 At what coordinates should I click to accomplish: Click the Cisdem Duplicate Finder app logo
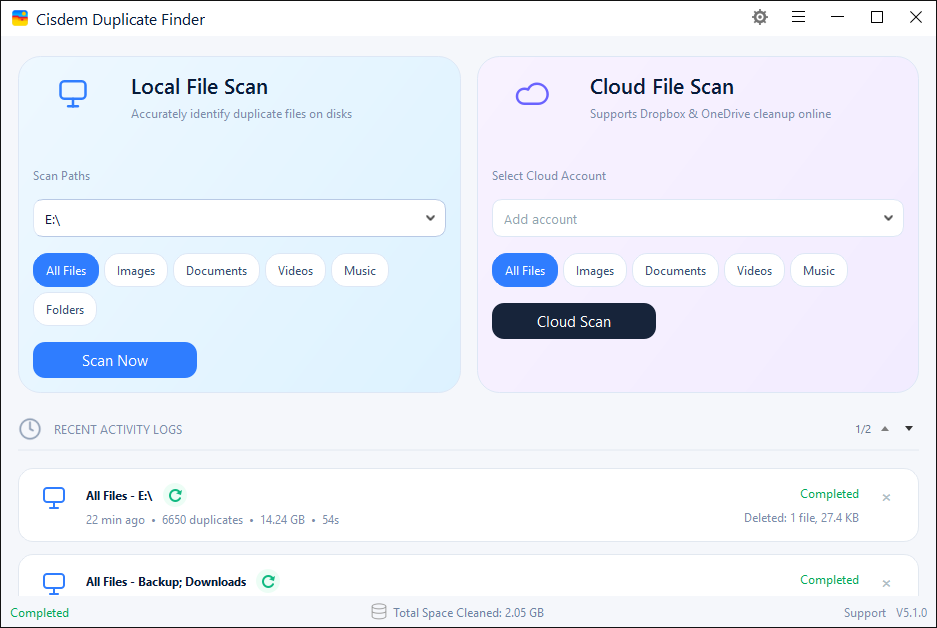coord(20,18)
